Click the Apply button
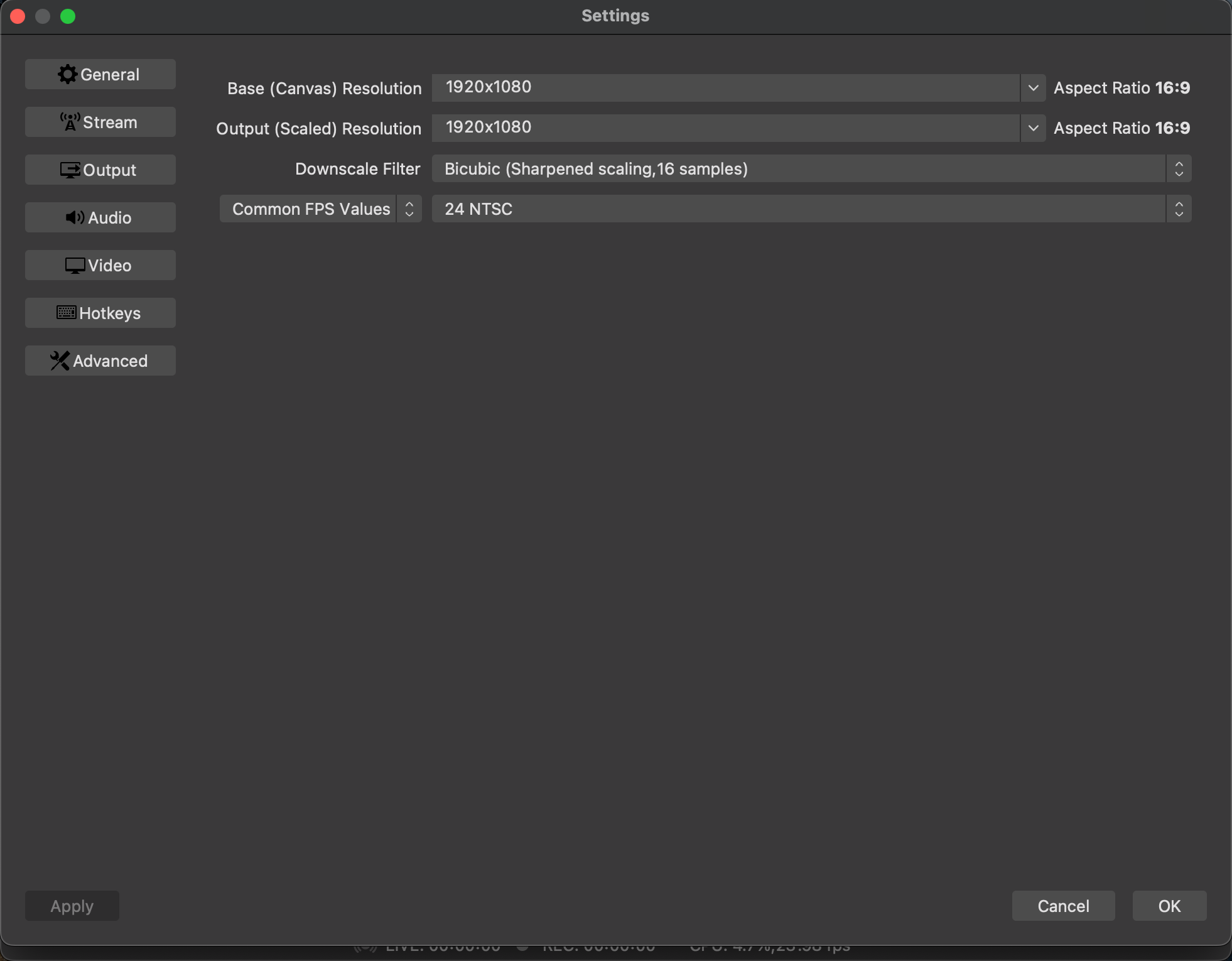The image size is (1232, 961). click(x=71, y=906)
